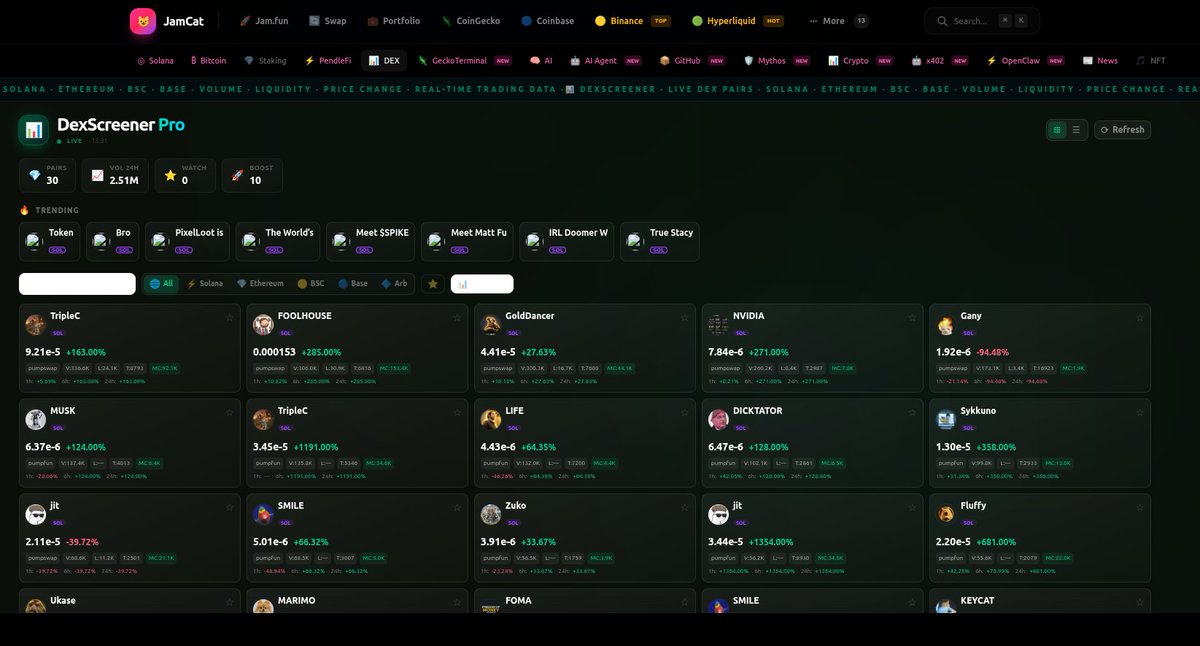The height and width of the screenshot is (646, 1200).
Task: Open the Mythos tab
Action: (x=777, y=61)
